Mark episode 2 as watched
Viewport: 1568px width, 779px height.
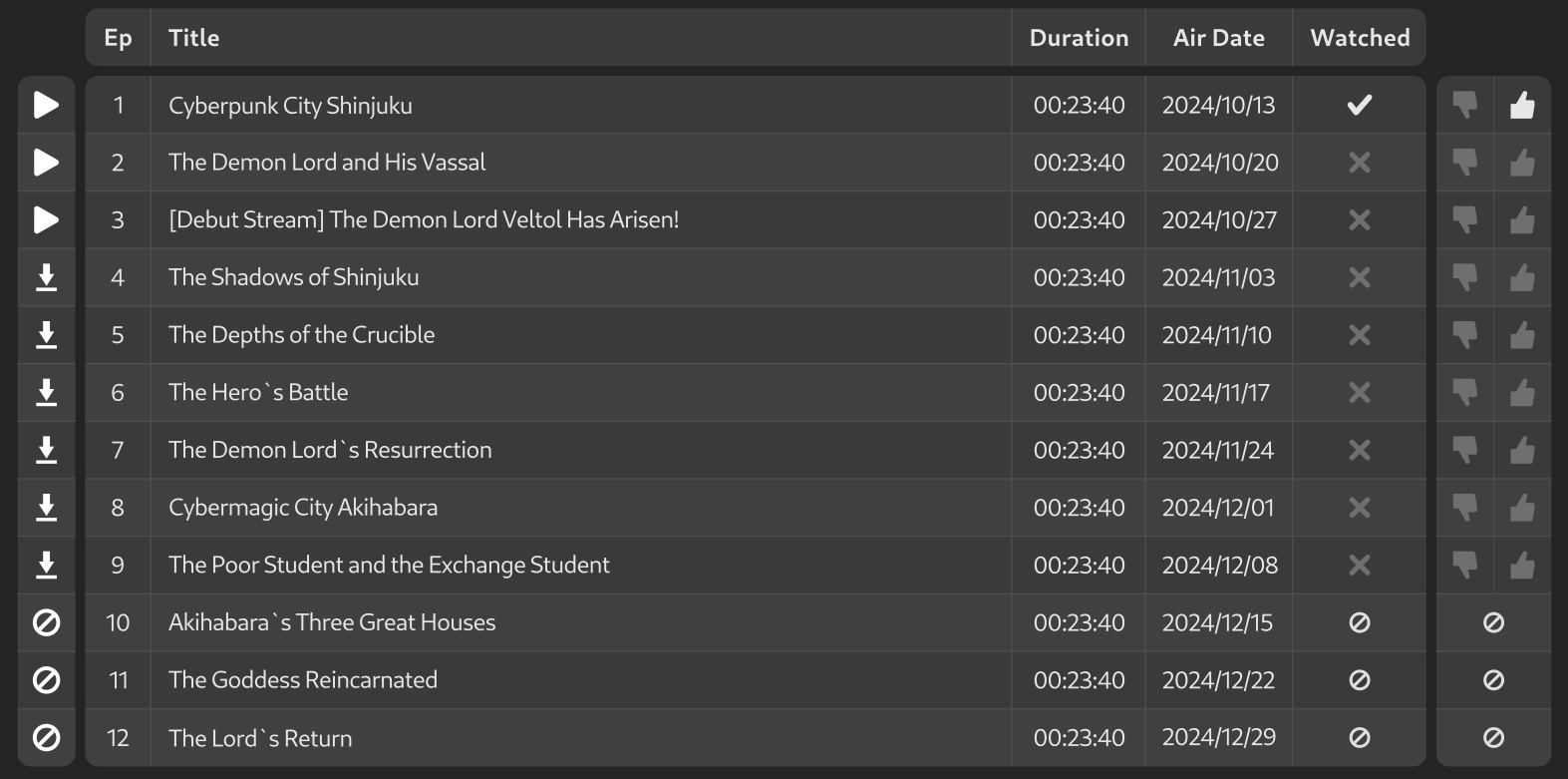click(x=1360, y=163)
